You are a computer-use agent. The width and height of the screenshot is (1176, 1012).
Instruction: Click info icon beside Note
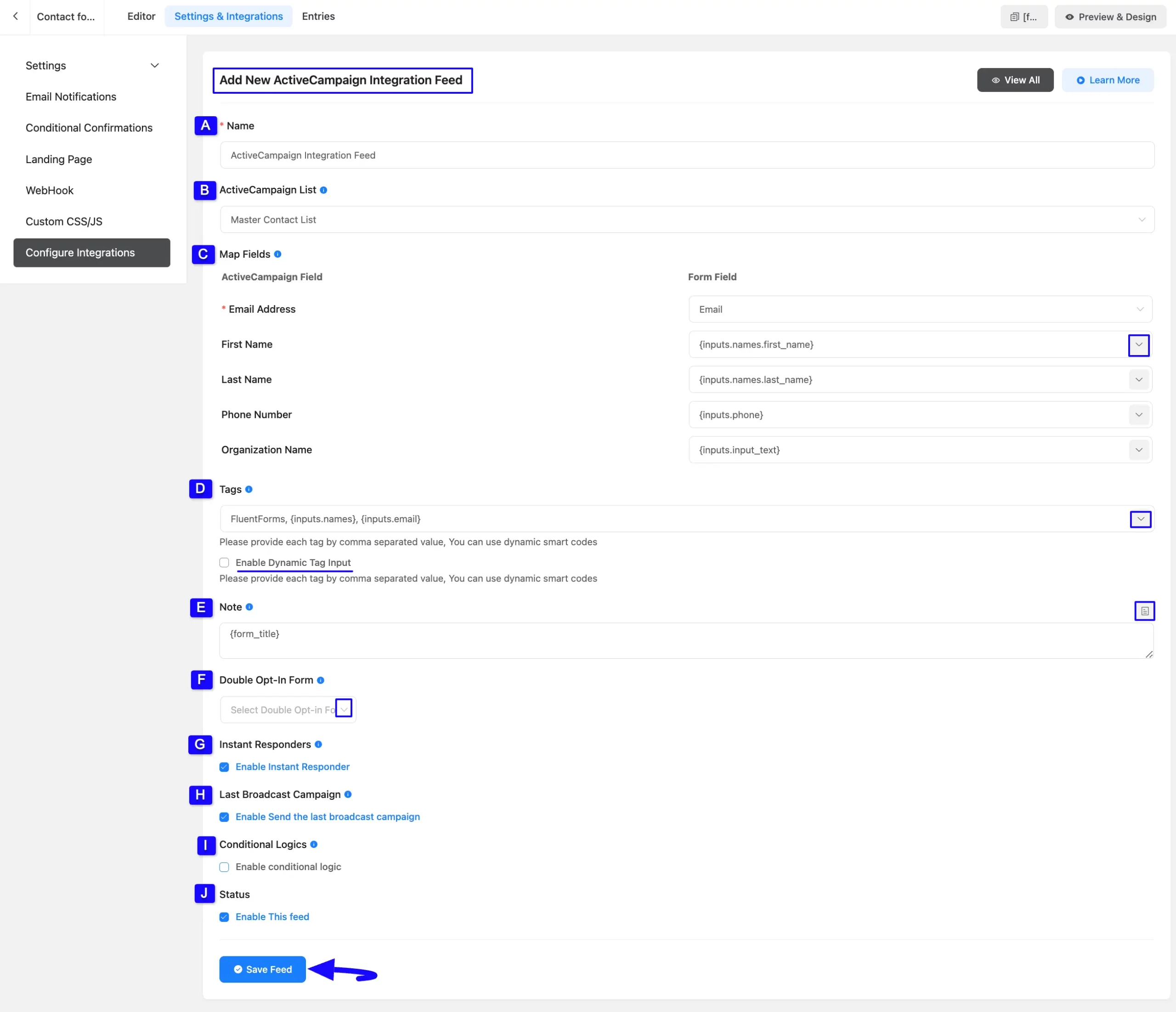249,607
